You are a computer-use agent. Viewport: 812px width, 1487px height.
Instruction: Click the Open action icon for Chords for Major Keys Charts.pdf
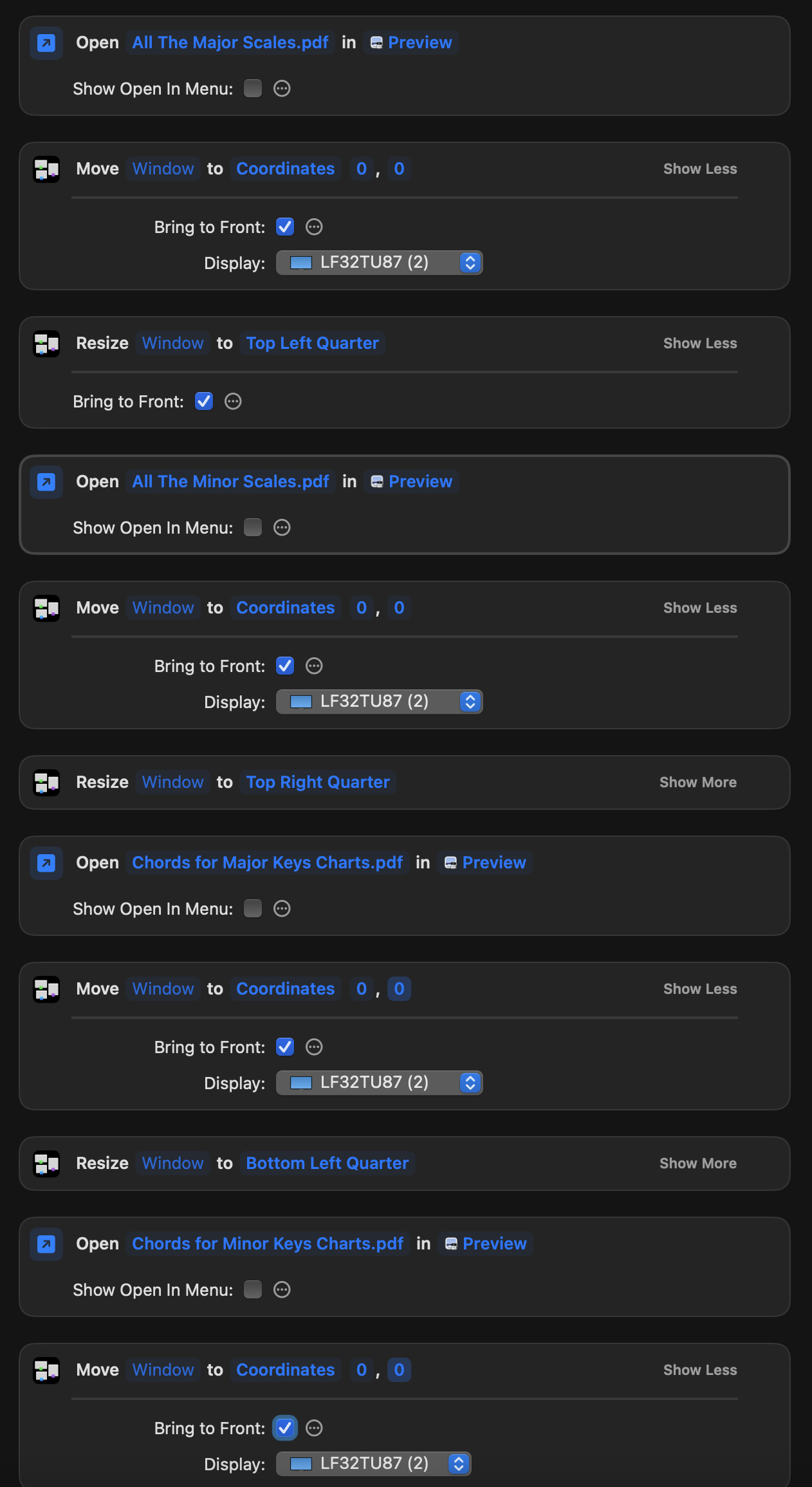(x=46, y=863)
